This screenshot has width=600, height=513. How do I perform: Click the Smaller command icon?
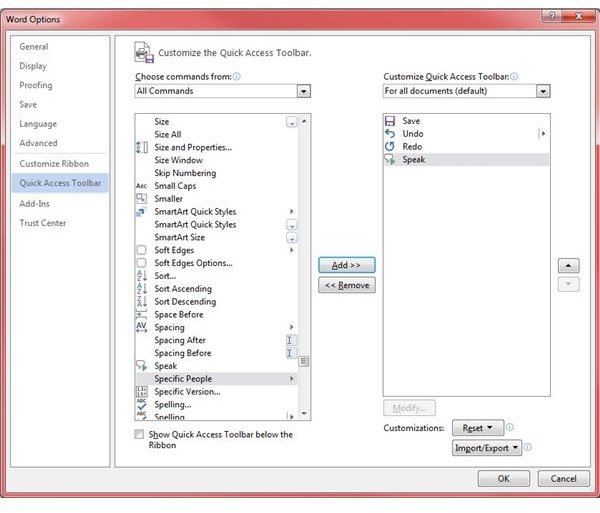coord(142,199)
